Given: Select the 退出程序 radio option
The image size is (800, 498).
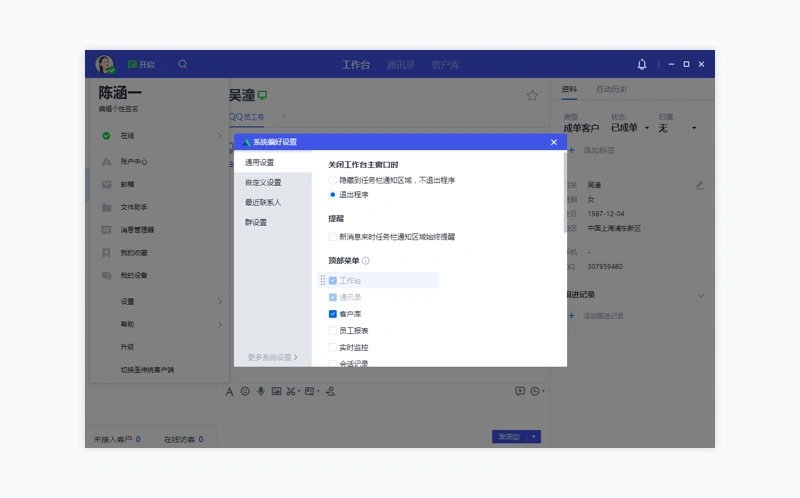Looking at the screenshot, I should click(333, 194).
